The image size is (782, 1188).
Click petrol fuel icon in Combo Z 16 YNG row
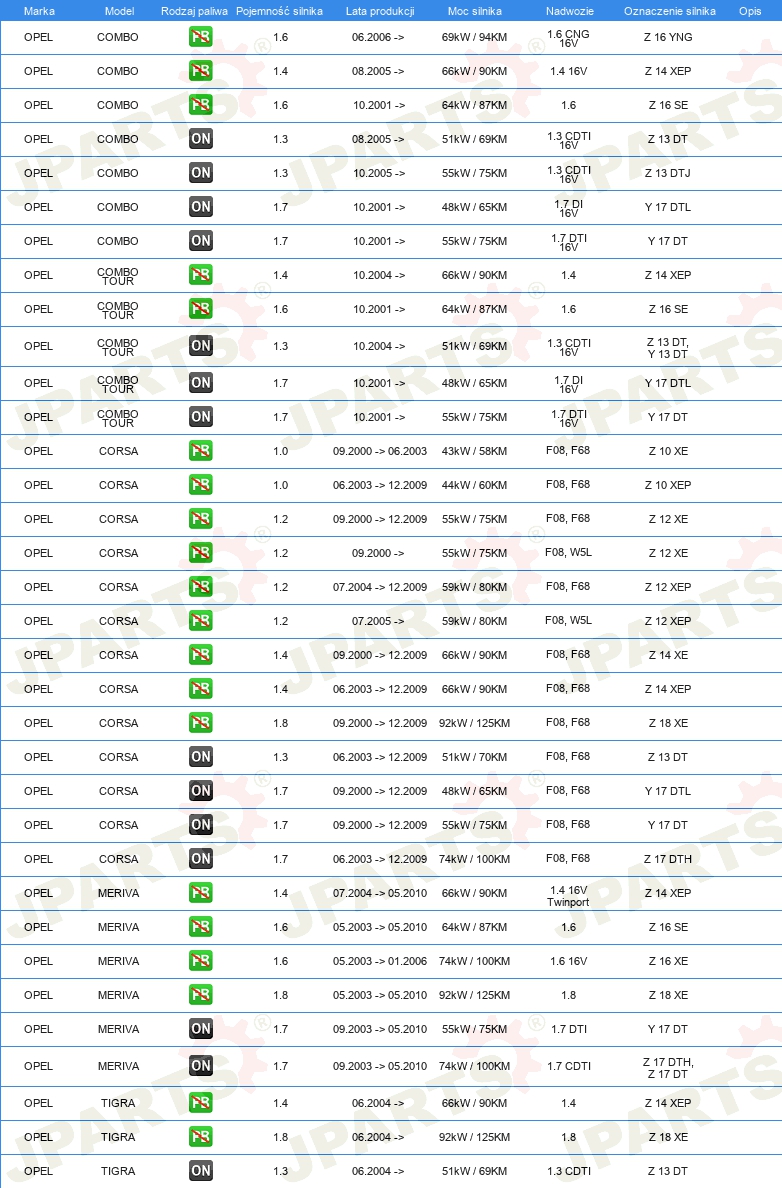(x=201, y=36)
